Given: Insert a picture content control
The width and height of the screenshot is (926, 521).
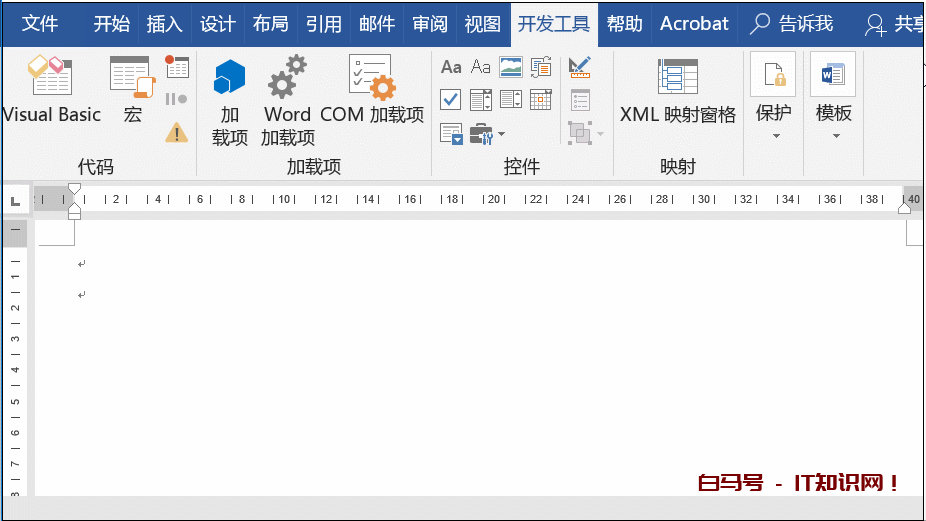Looking at the screenshot, I should (511, 67).
